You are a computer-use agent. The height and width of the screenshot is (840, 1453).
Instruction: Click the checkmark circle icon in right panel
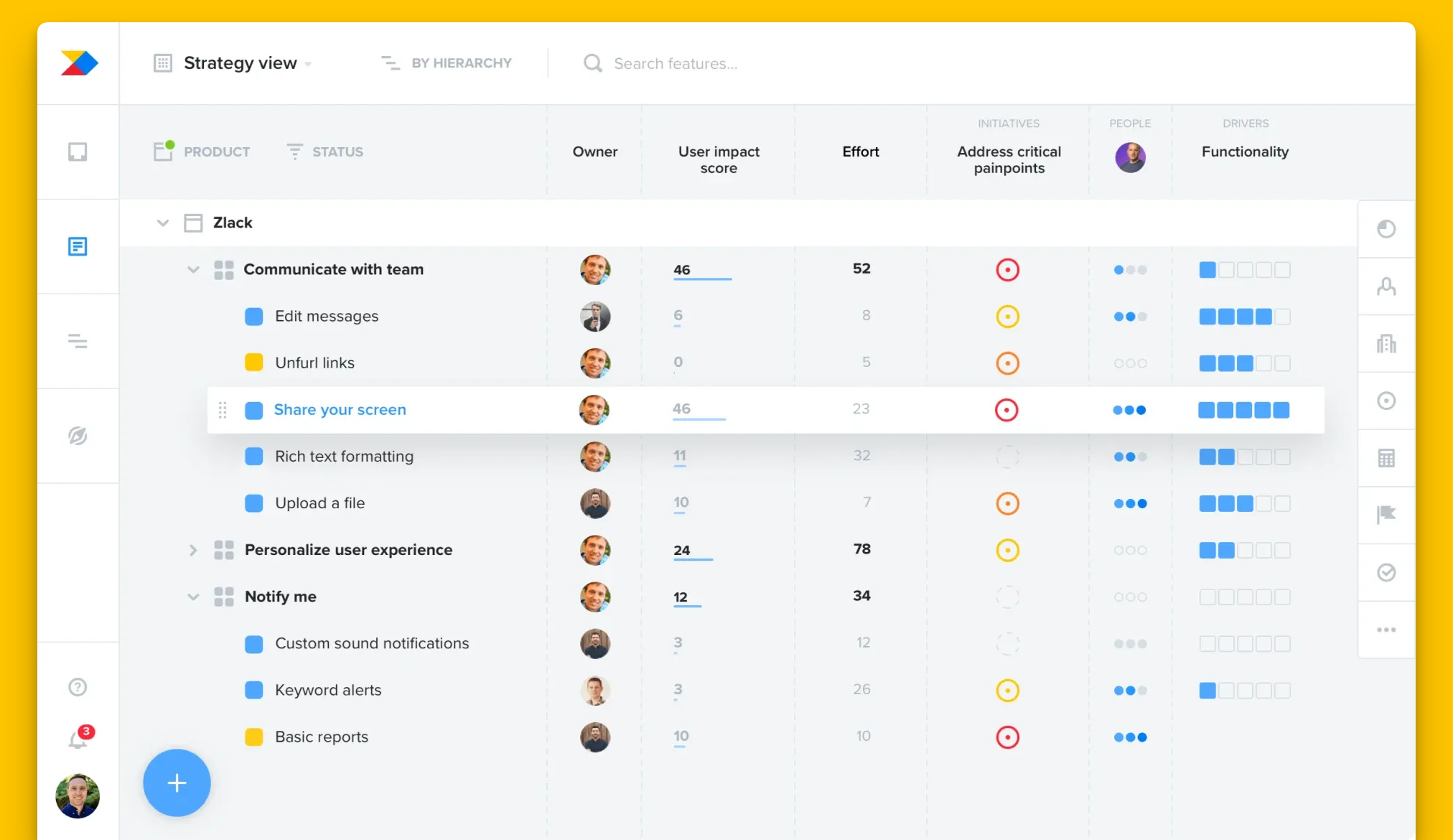click(1386, 572)
